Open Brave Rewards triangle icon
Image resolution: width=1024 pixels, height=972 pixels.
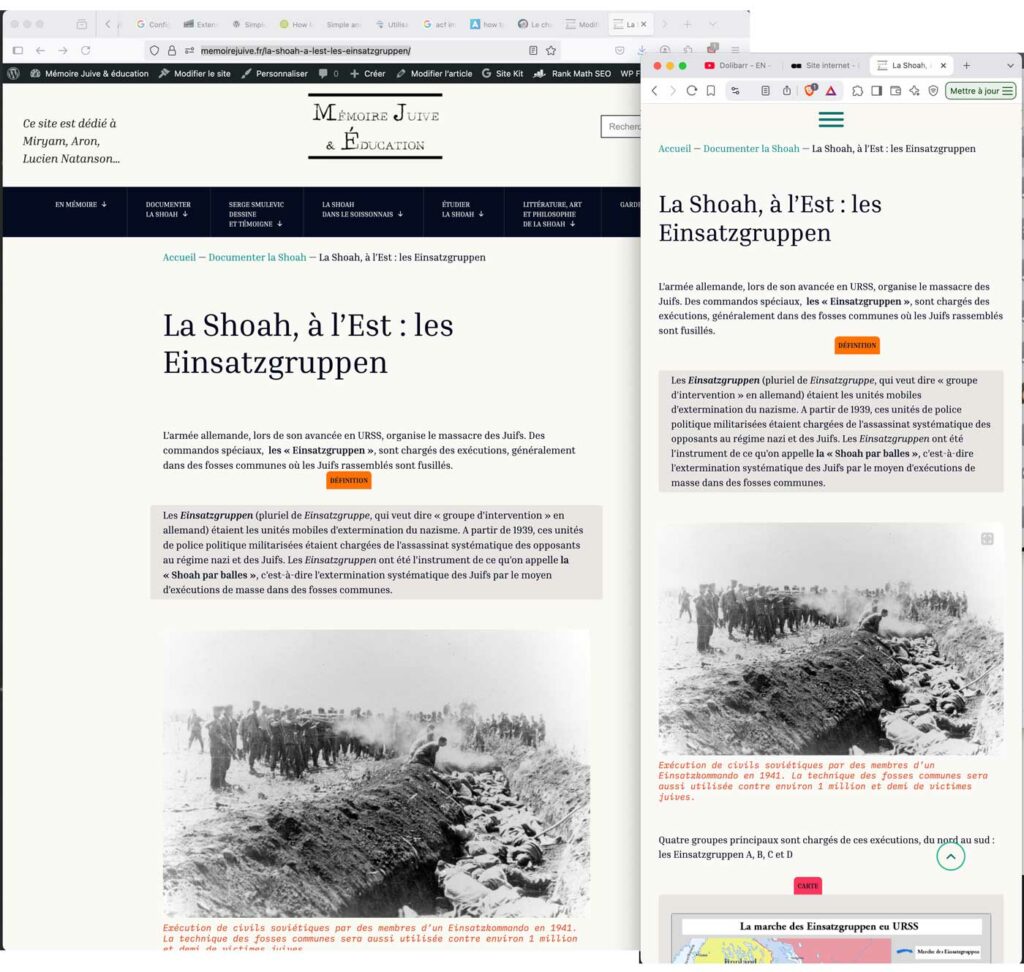coord(830,90)
